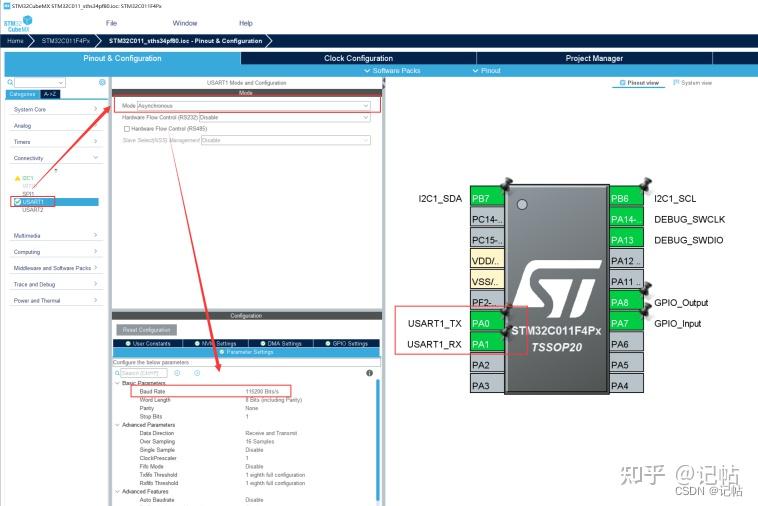Go to Home breadcrumb
Image resolution: width=758 pixels, height=506 pixels.
tap(15, 41)
